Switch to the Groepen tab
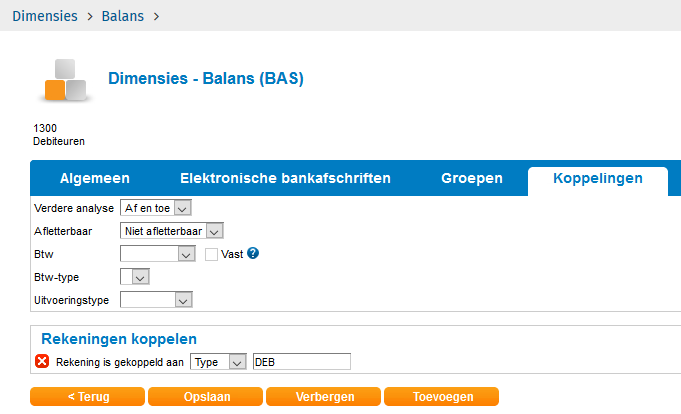The width and height of the screenshot is (681, 414). click(x=472, y=178)
